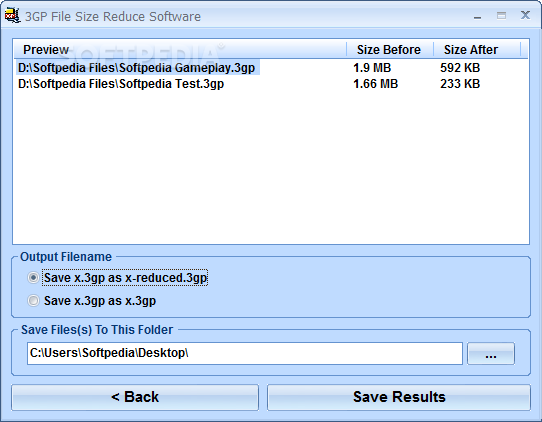The image size is (542, 422).
Task: Sort by the Preview column header
Action: [x=180, y=50]
